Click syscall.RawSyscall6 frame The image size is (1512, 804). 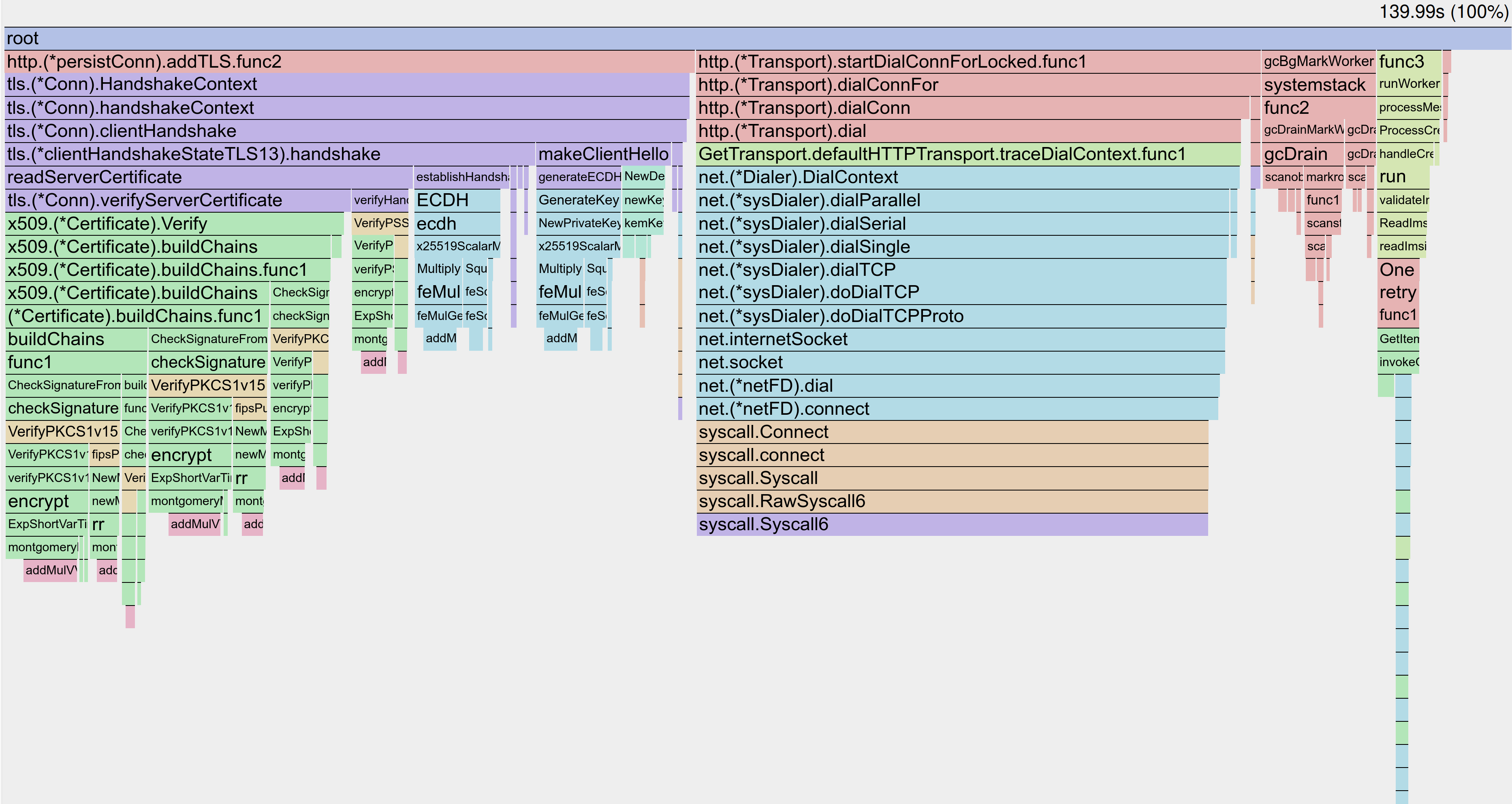pos(952,502)
